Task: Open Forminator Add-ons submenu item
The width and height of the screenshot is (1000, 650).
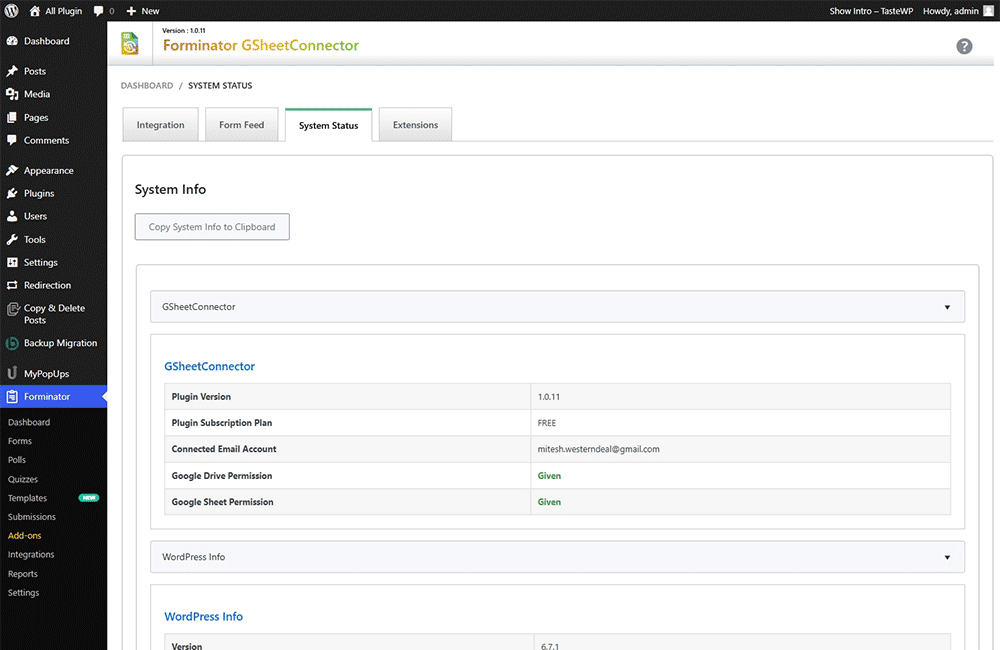Action: pyautogui.click(x=24, y=536)
